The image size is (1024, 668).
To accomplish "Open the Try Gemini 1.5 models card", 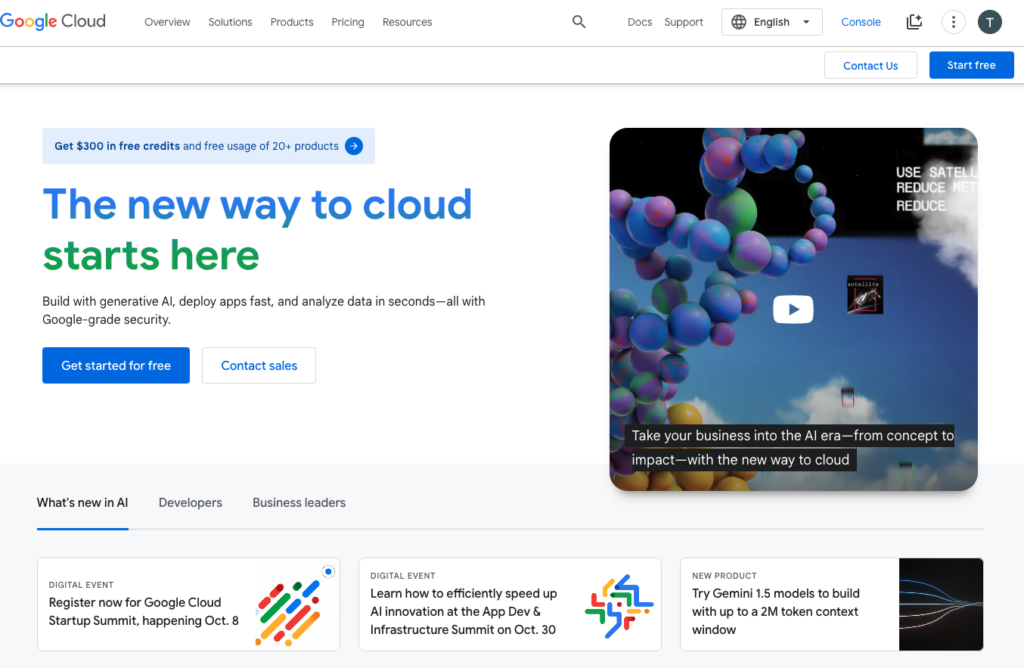I will pos(831,605).
